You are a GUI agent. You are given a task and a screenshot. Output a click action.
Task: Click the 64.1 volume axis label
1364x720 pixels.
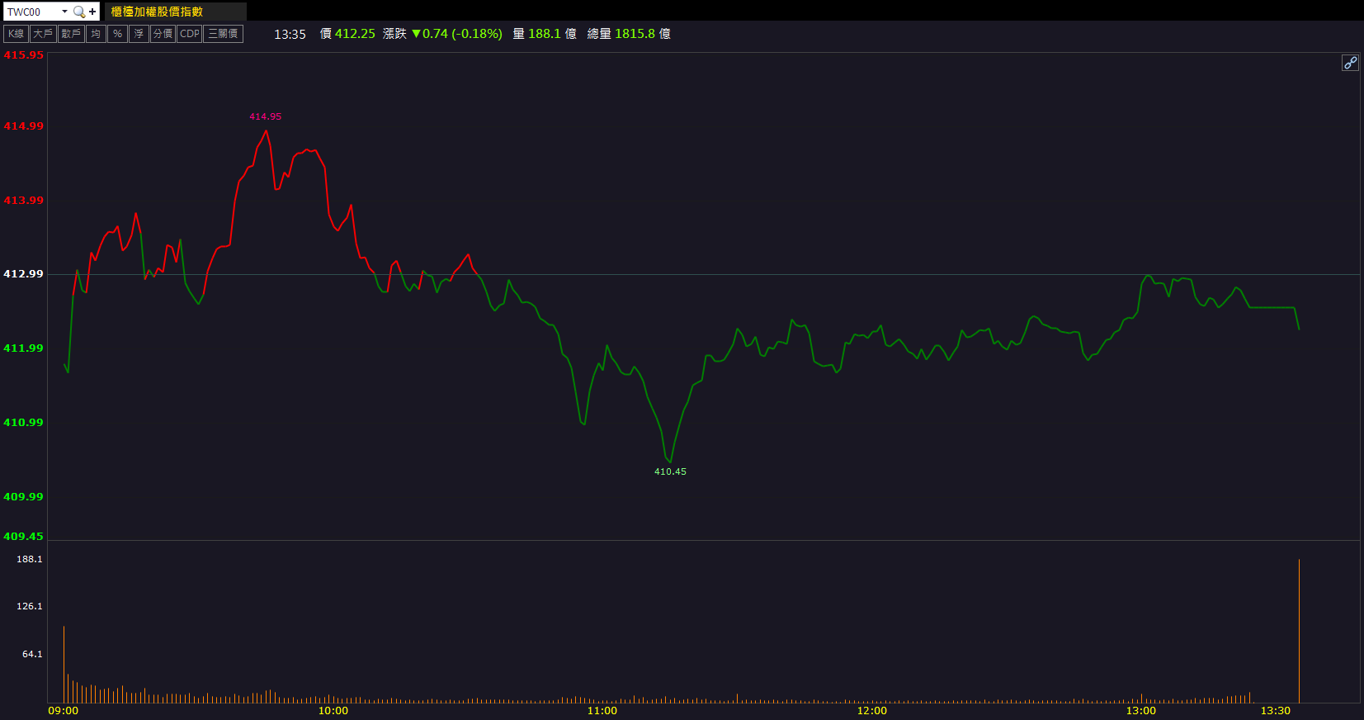33,654
